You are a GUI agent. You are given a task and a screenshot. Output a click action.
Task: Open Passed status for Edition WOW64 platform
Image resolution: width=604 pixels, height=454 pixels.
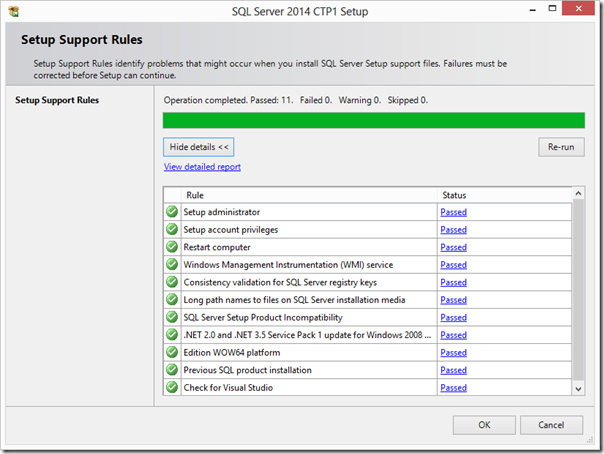[x=453, y=353]
